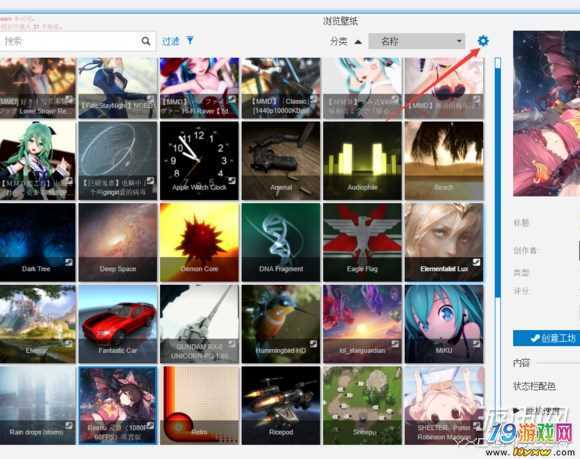Viewport: 580px width, 459px height.
Task: Click workshop badge on Dark Tree thumbnail
Action: (69, 262)
